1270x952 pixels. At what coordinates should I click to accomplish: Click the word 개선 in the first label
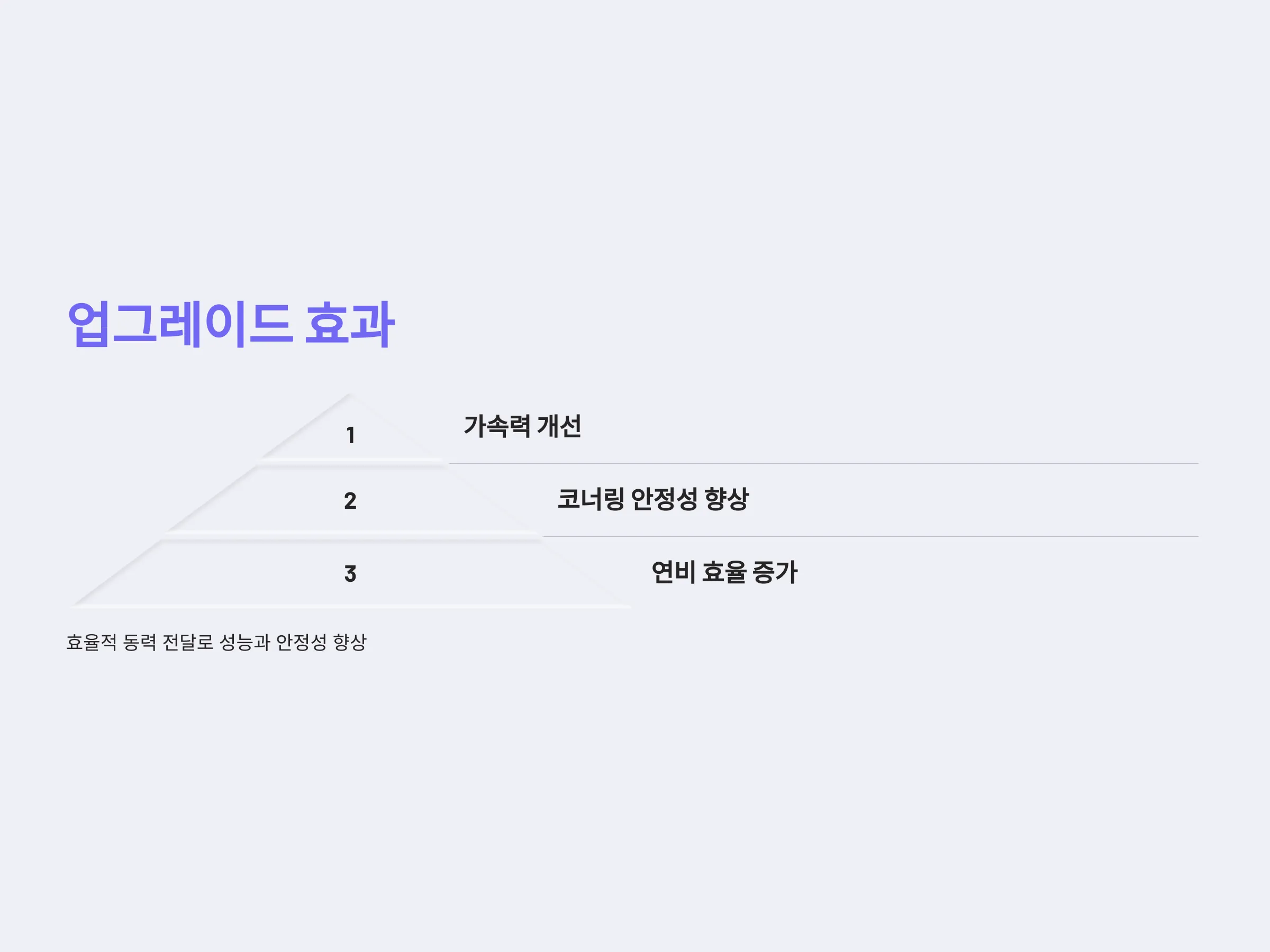pyautogui.click(x=559, y=426)
